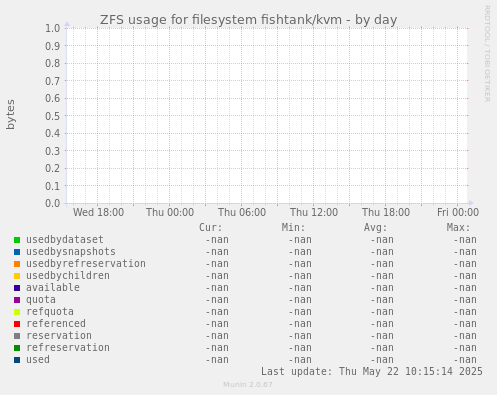
Task: Click the usedbydataset green color swatch
Action: point(17,240)
